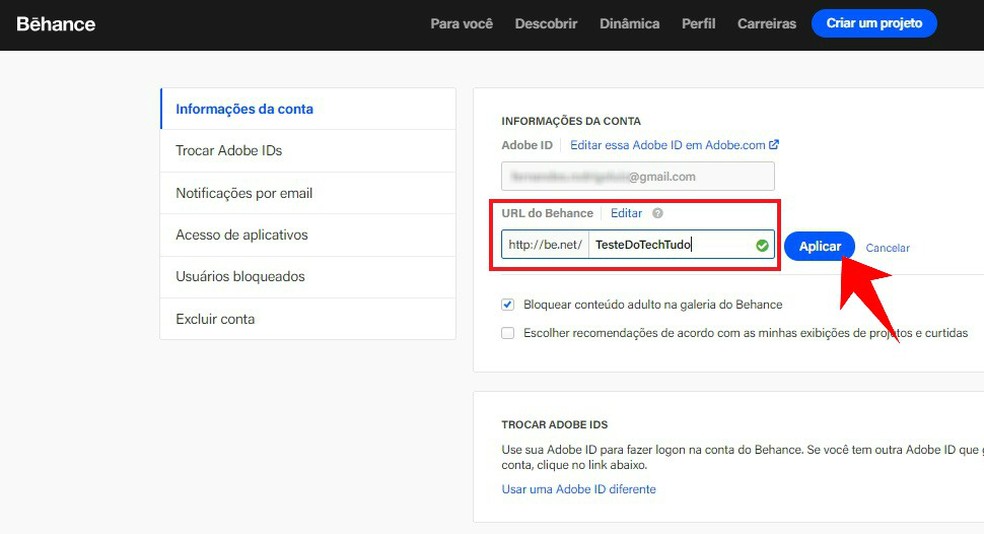Click the INFORMAÇÕES DA CONTA heading
This screenshot has height=534, width=984.
570,121
